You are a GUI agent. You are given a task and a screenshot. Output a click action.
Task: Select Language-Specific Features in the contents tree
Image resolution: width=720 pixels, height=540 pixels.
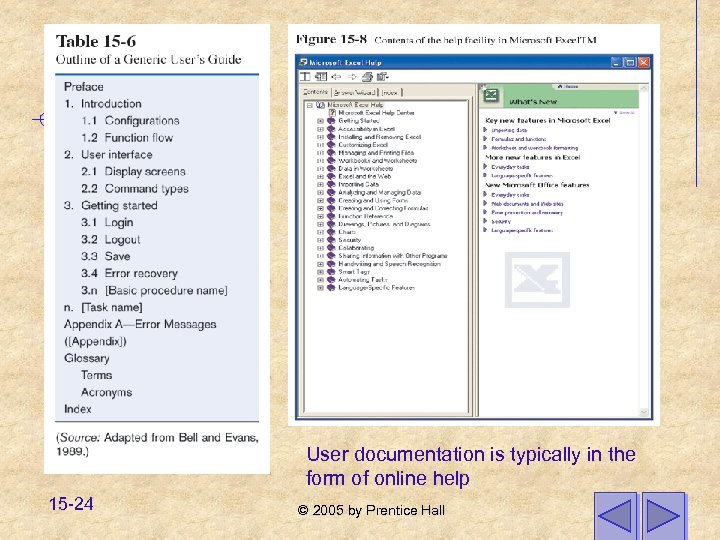tap(376, 288)
